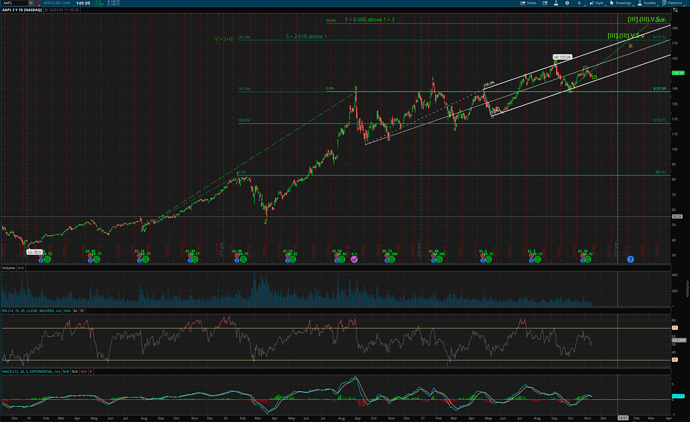Open the symbol selector dropdown arrow

[x=31, y=3]
